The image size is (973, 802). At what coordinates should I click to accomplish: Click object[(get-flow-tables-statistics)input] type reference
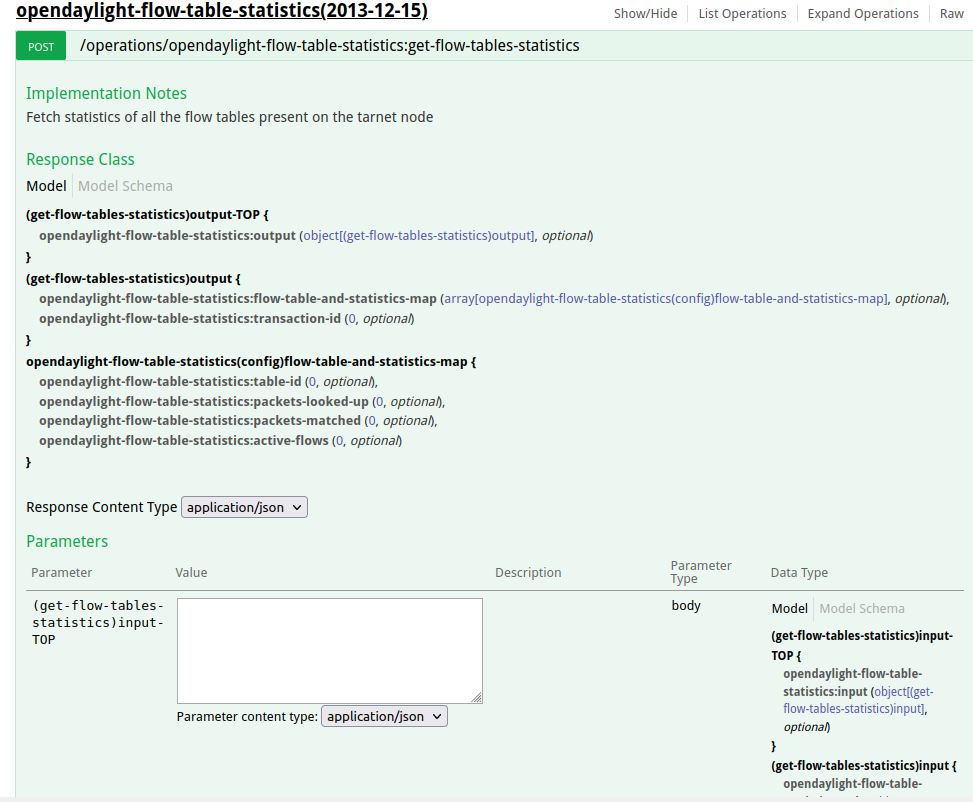point(858,700)
